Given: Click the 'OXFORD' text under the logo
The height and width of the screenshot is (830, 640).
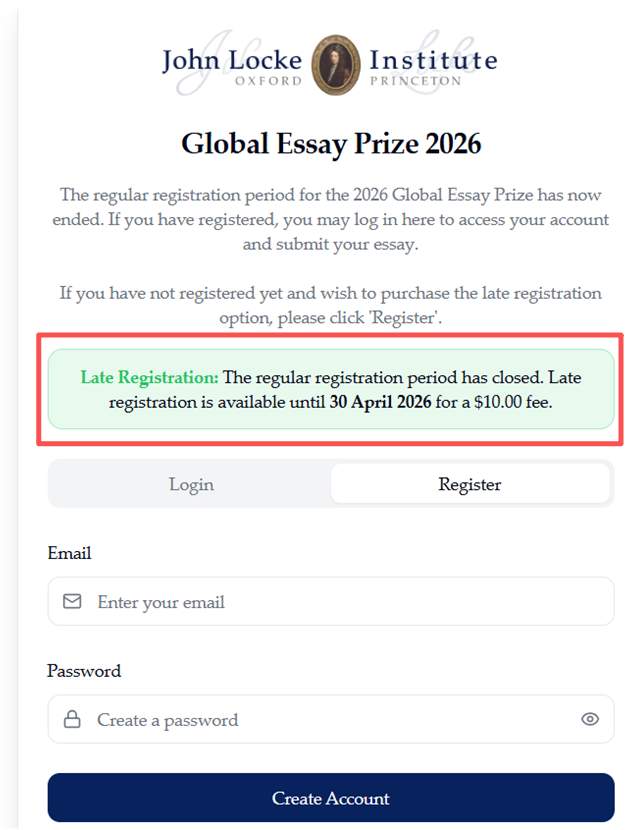Looking at the screenshot, I should (x=268, y=81).
